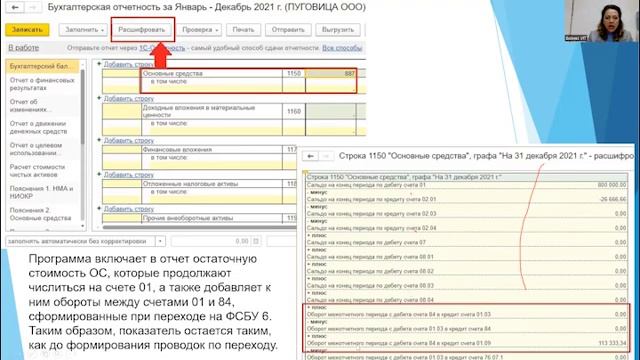Select Сальдо по дебету счета 01 row
Viewport: 640px width, 360px height.
click(467, 185)
